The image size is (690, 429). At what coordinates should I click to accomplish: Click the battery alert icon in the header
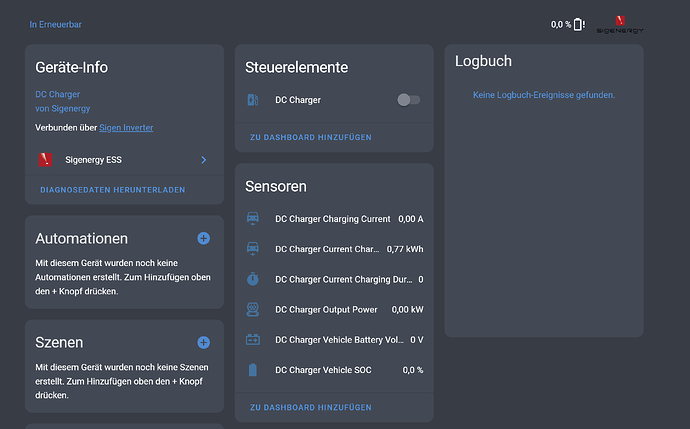pos(580,25)
